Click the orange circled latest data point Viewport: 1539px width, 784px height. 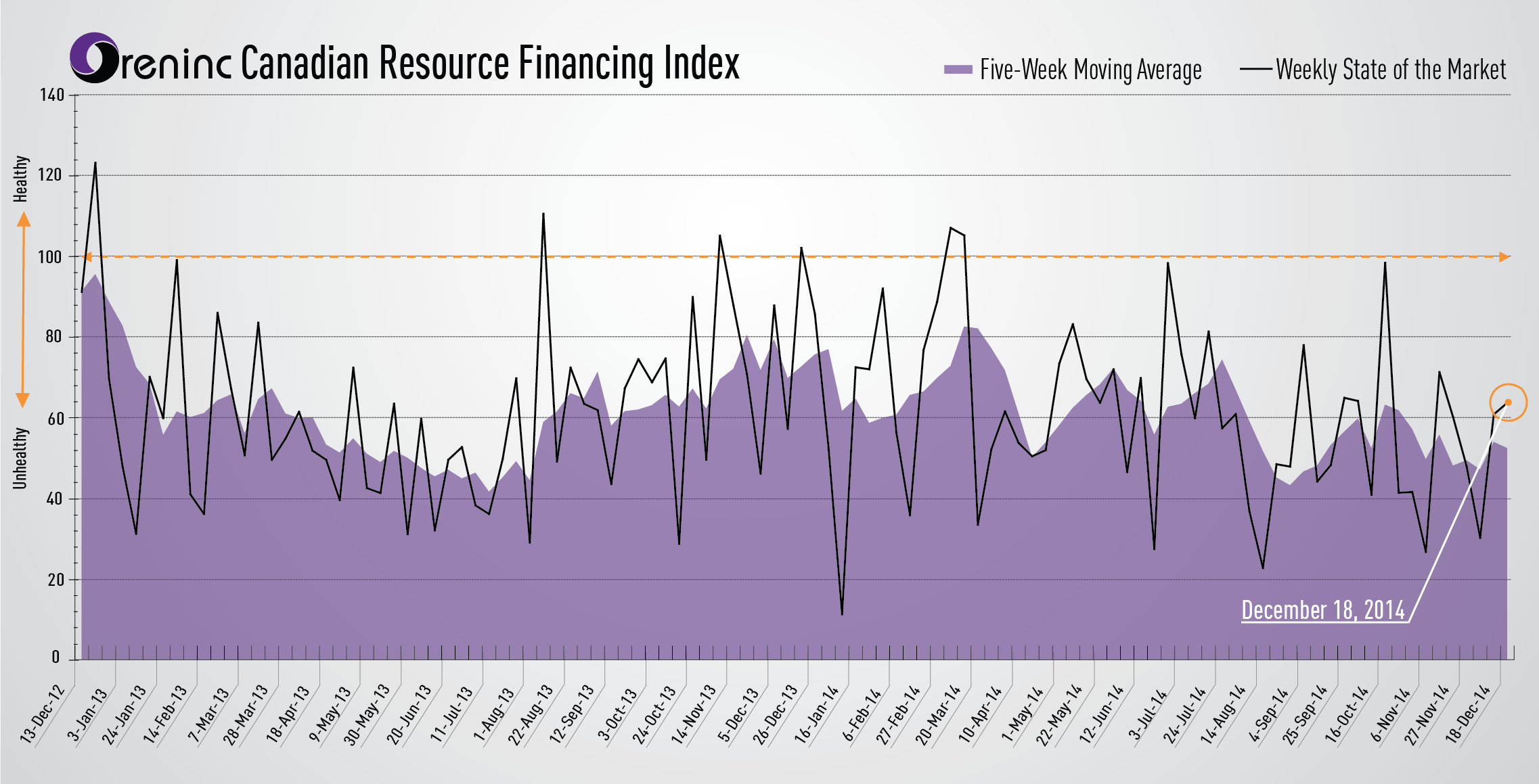tap(1508, 402)
